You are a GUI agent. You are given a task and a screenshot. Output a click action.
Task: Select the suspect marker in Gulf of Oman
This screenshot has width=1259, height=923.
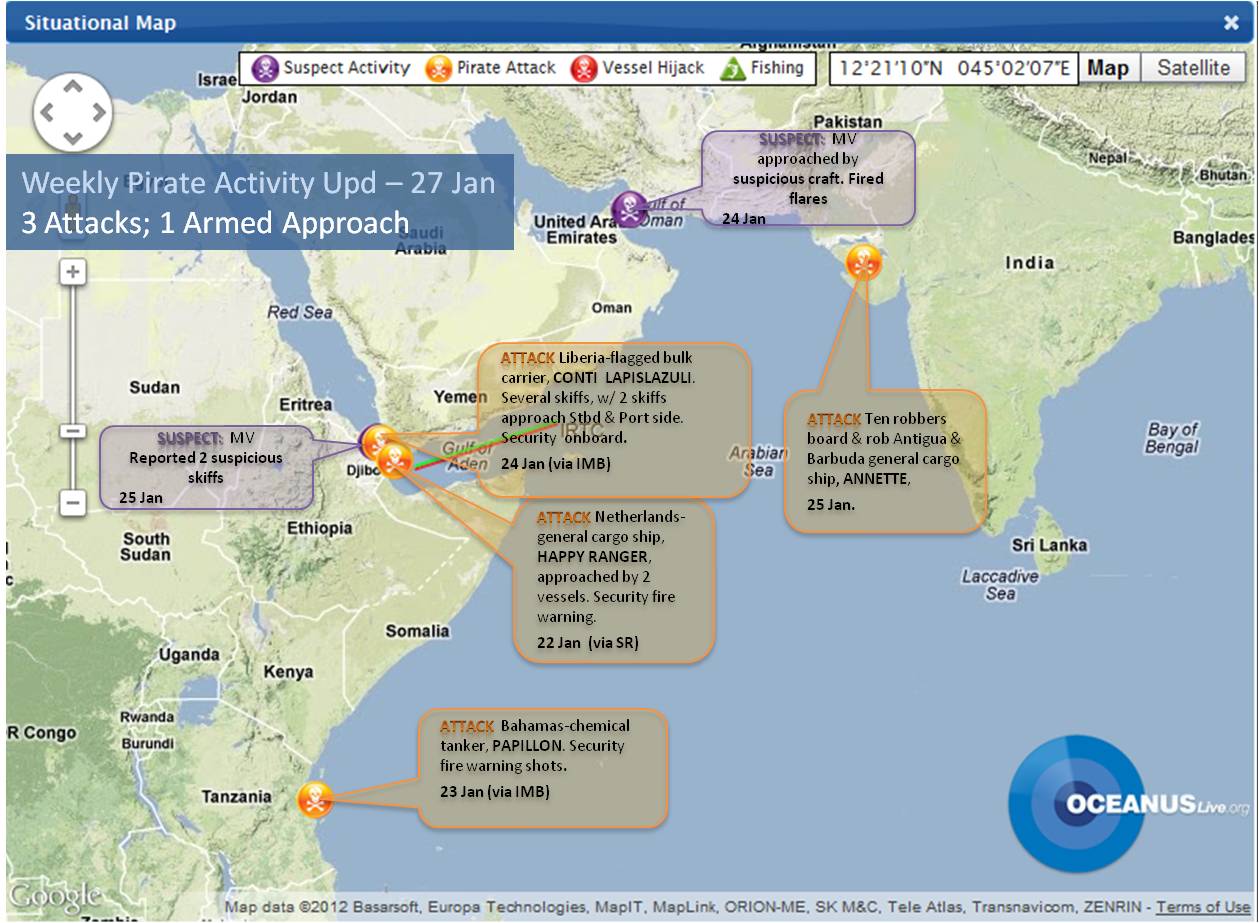tap(630, 209)
